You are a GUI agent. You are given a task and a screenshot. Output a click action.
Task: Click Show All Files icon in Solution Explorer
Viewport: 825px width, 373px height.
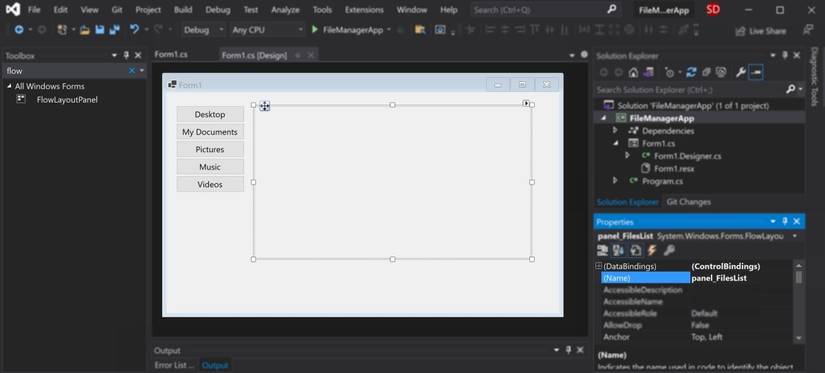721,72
